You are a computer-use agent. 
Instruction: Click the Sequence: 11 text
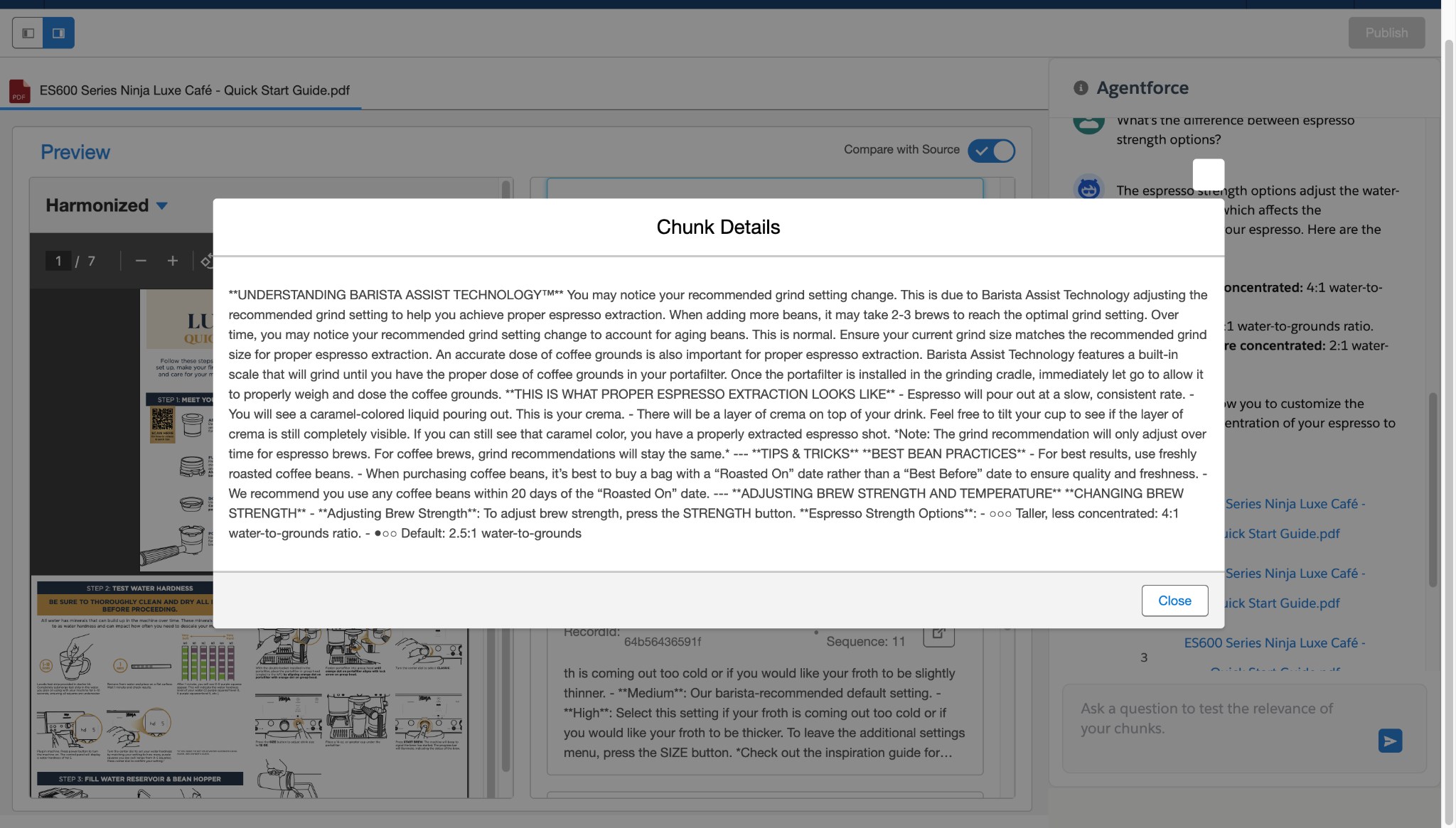coord(866,641)
